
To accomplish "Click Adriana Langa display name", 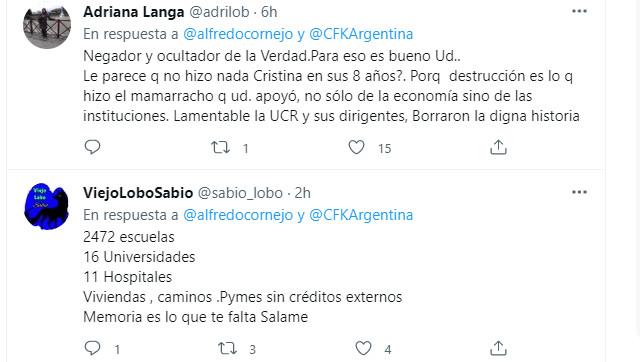I will point(133,12).
